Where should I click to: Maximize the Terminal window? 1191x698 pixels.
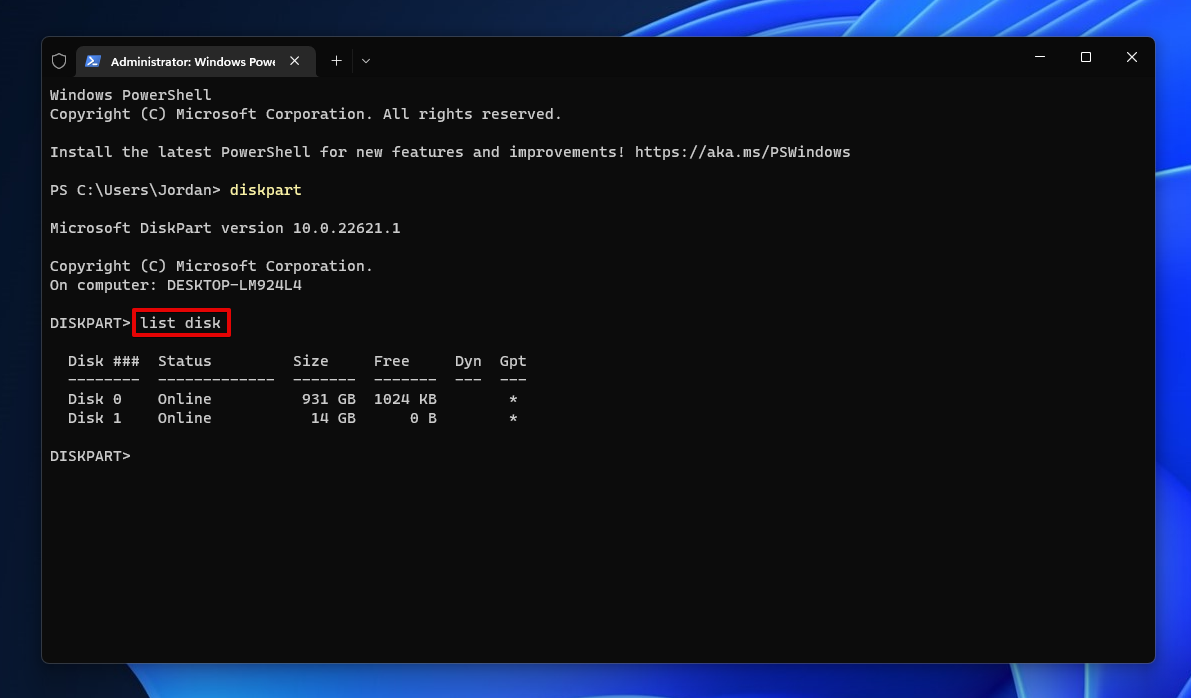click(1086, 57)
